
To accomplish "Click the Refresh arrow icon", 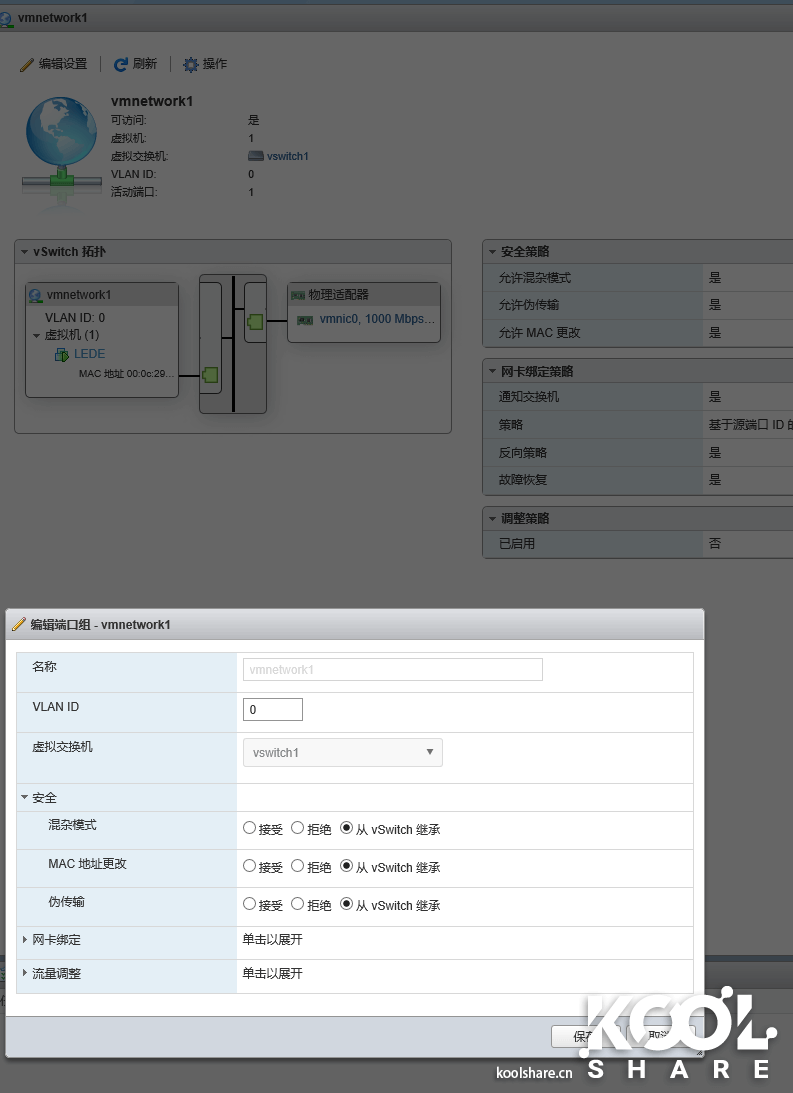I will 121,64.
